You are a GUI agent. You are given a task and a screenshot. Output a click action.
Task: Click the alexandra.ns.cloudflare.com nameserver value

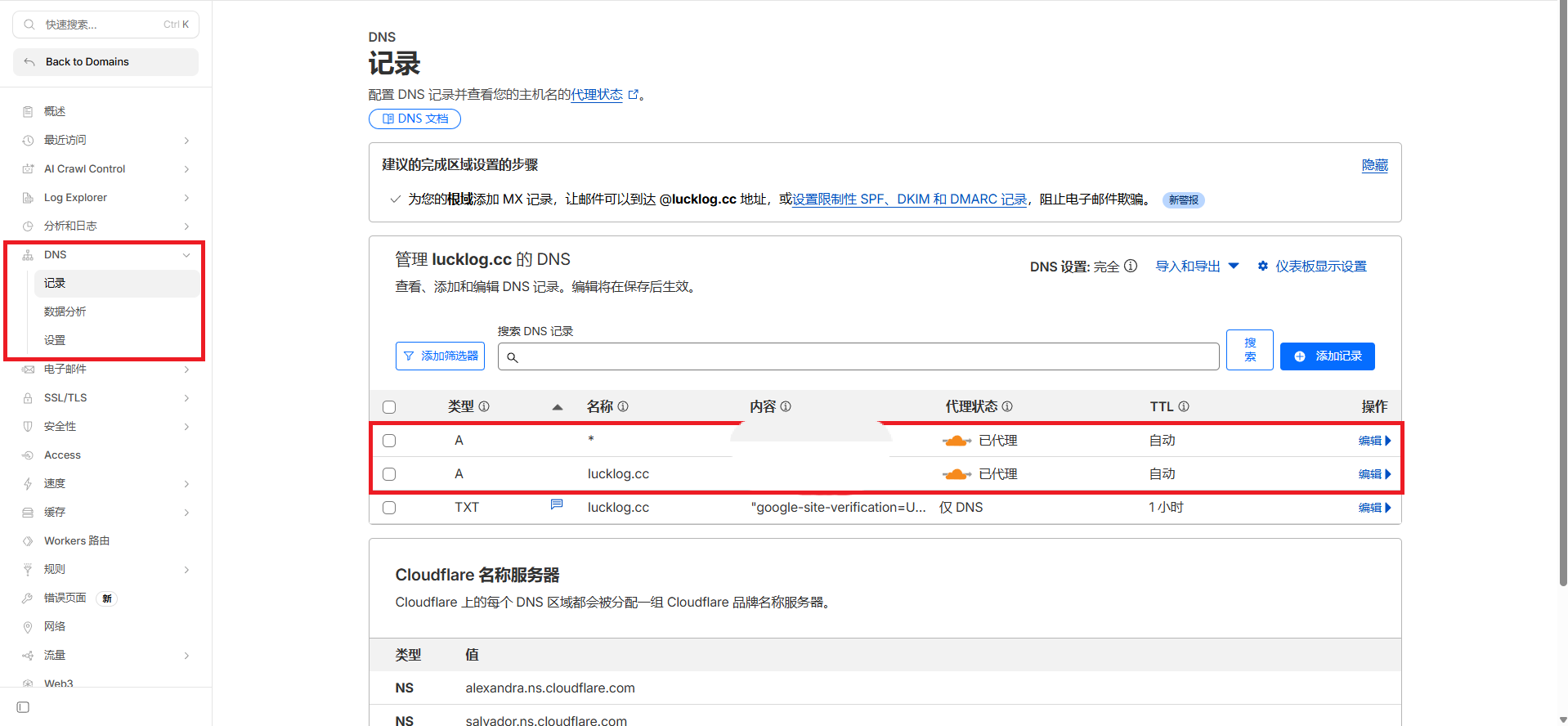click(x=550, y=688)
